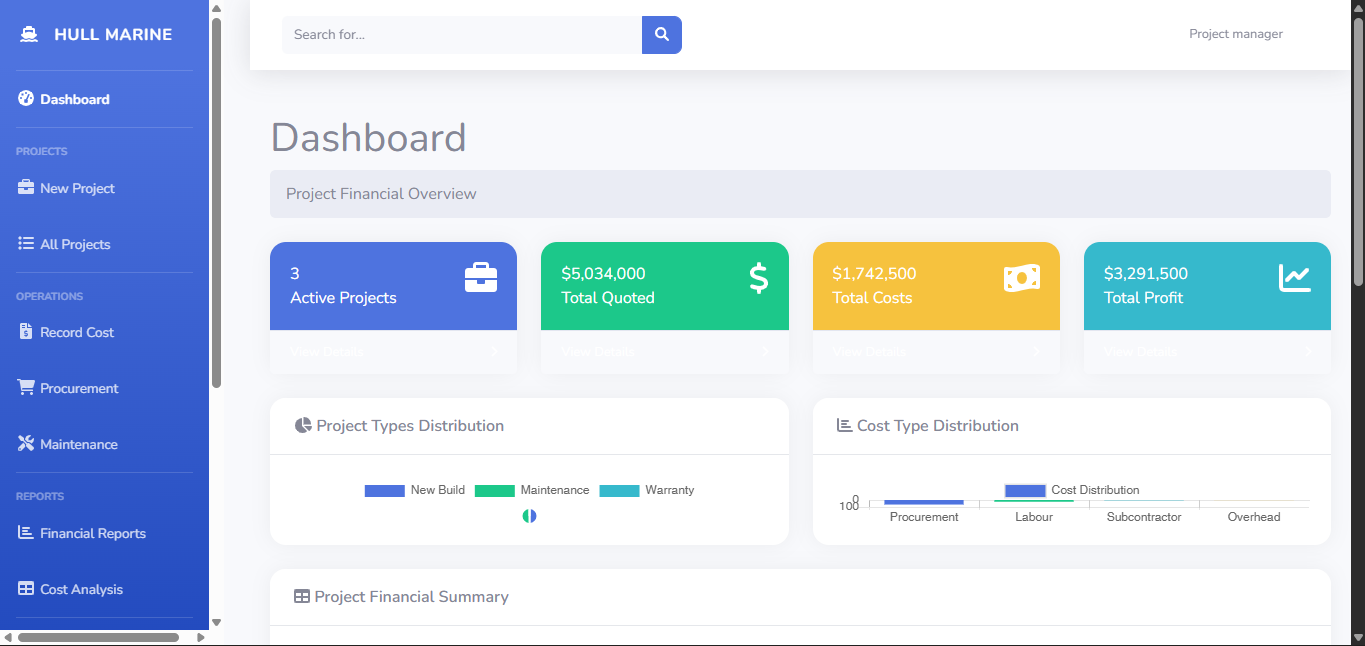Open Maintenance via its wrench icon
The width and height of the screenshot is (1365, 646).
click(25, 443)
